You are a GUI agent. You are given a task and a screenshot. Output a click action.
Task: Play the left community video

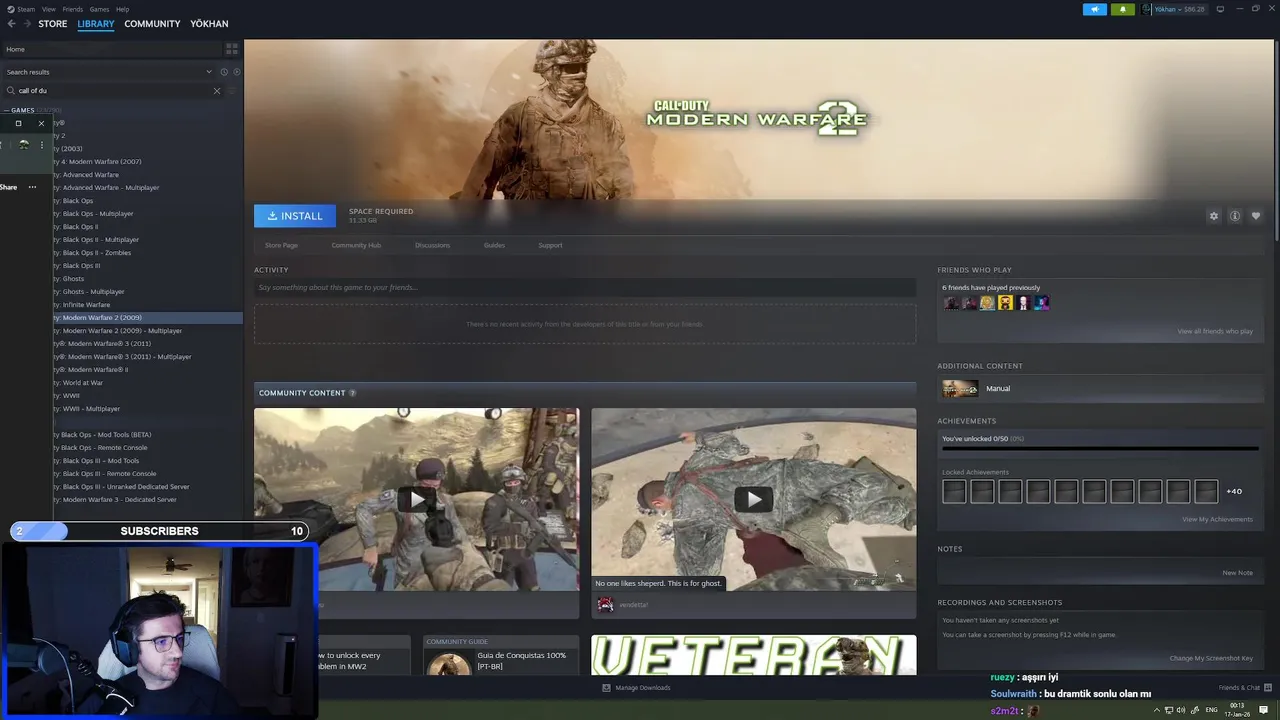[x=416, y=499]
